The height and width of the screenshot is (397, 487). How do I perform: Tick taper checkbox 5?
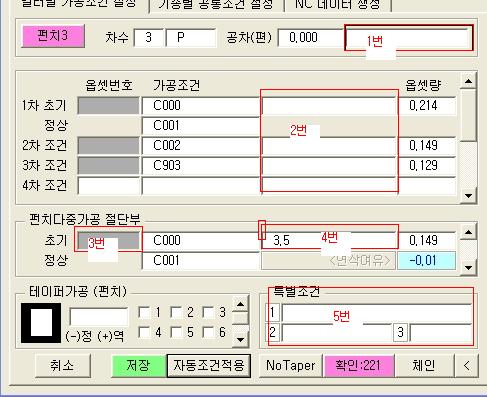176,332
